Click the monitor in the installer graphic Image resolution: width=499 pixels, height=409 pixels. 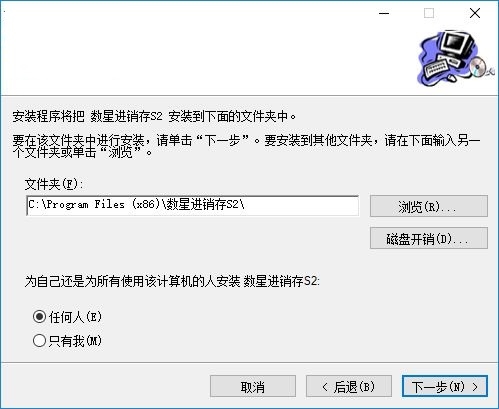pos(456,43)
